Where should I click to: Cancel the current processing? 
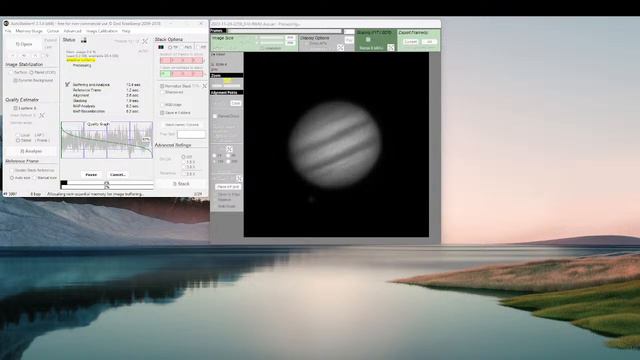[x=118, y=175]
